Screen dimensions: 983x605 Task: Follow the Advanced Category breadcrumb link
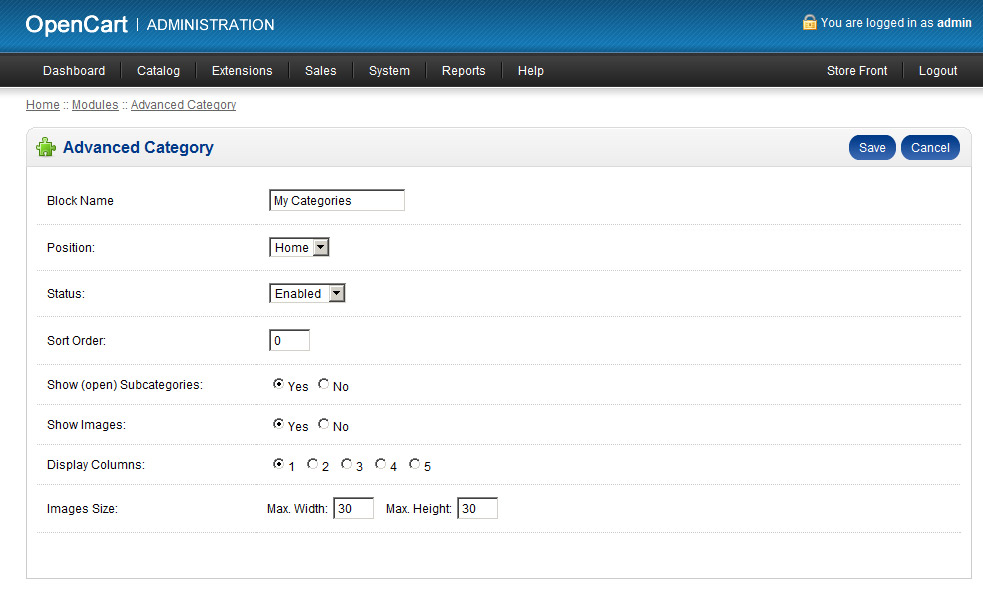pyautogui.click(x=184, y=105)
